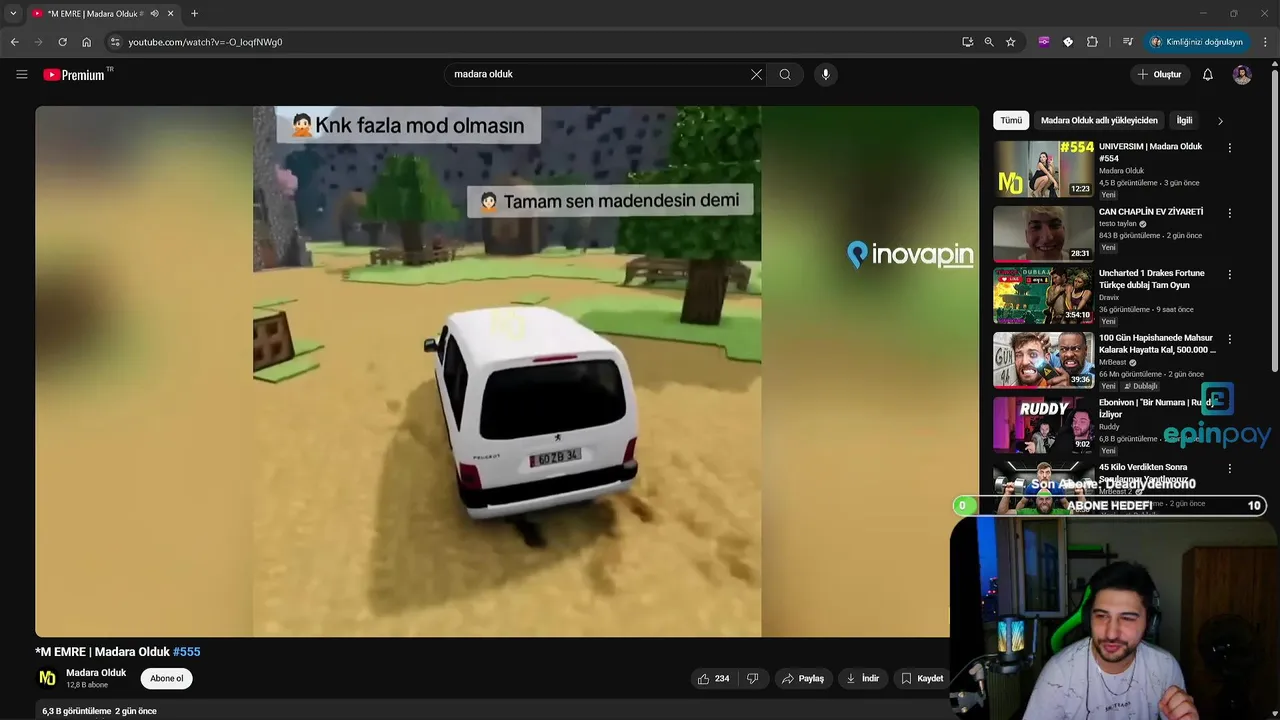This screenshot has height=720, width=1280.
Task: Click the #555 hashtag in title
Action: click(x=187, y=652)
